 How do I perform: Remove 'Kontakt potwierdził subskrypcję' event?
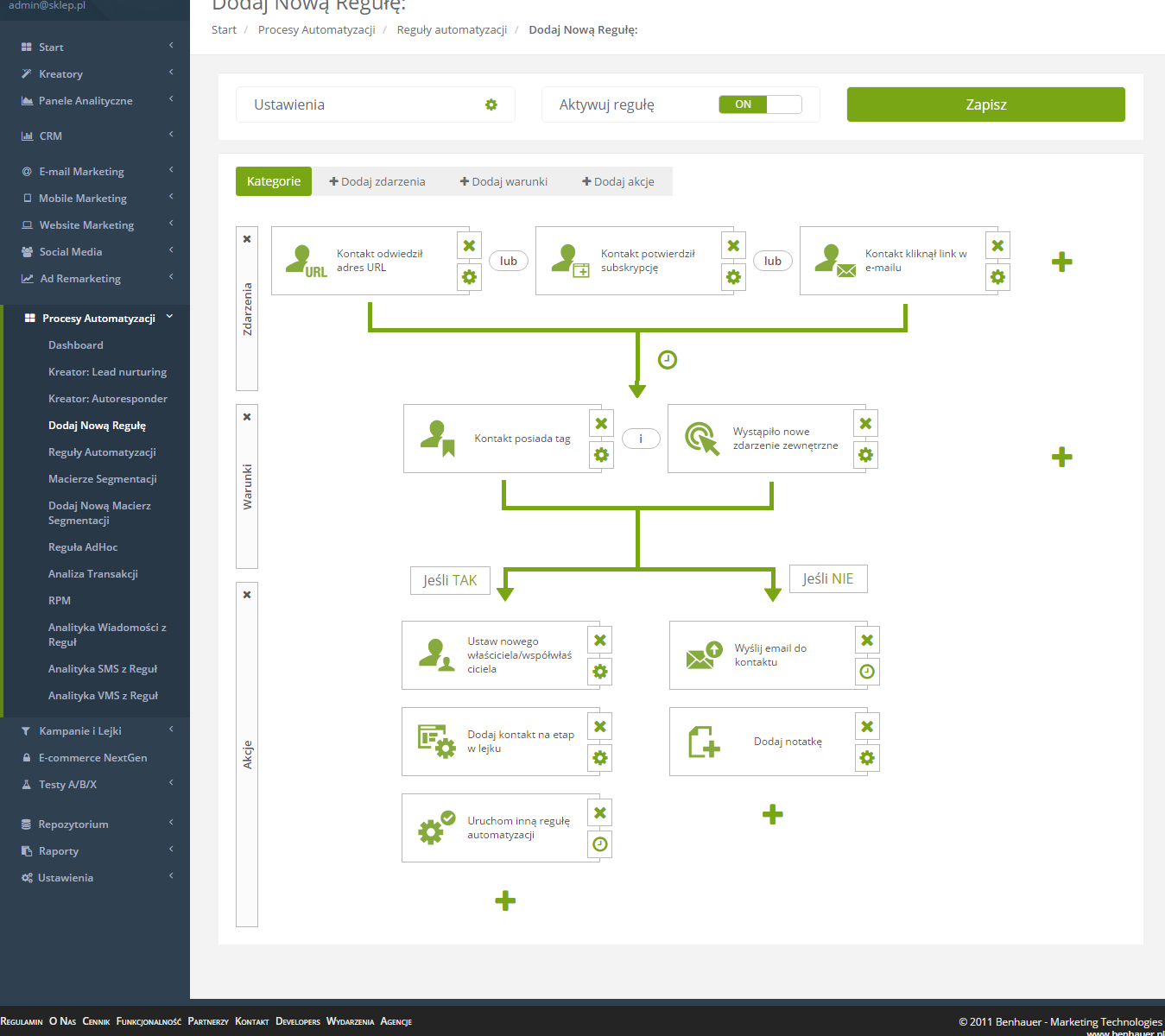(733, 246)
